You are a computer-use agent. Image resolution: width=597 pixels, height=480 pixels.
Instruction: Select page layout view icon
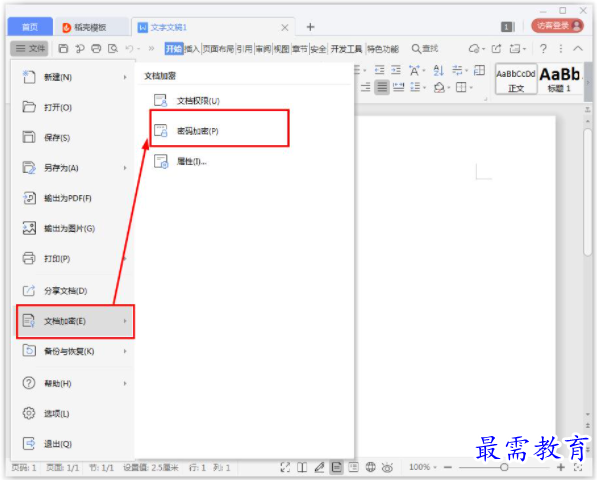tap(337, 467)
